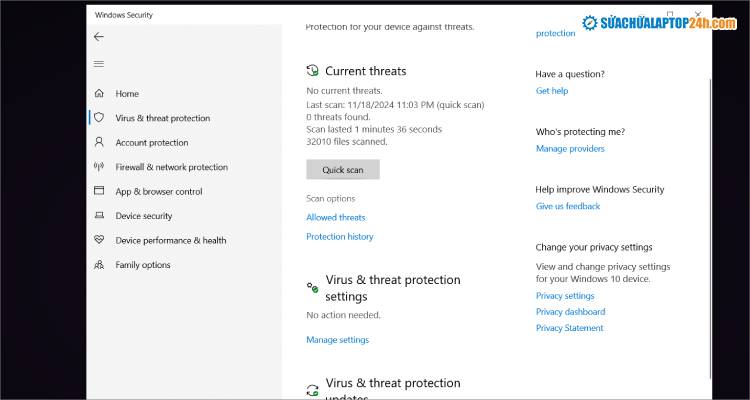Click the Current threats heading icon
Image resolution: width=750 pixels, height=400 pixels.
313,71
